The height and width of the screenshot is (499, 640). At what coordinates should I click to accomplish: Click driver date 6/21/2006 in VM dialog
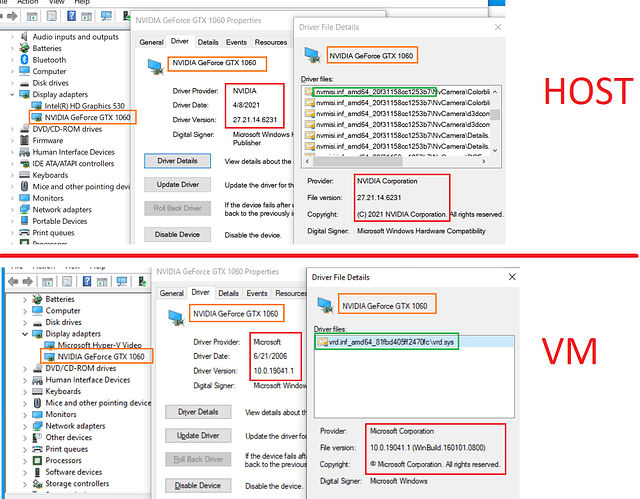[x=270, y=356]
